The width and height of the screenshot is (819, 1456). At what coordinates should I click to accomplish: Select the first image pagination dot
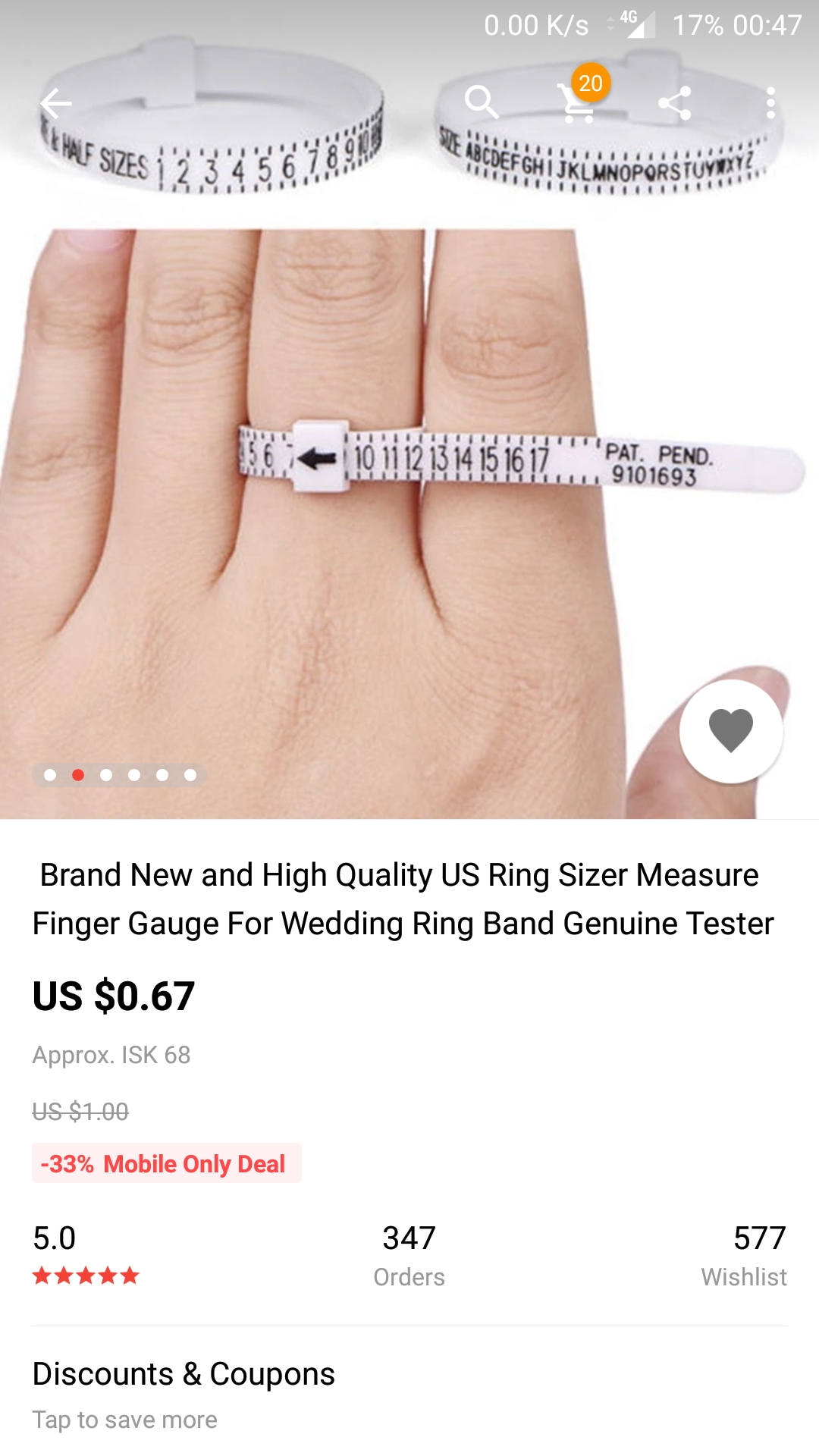point(50,775)
